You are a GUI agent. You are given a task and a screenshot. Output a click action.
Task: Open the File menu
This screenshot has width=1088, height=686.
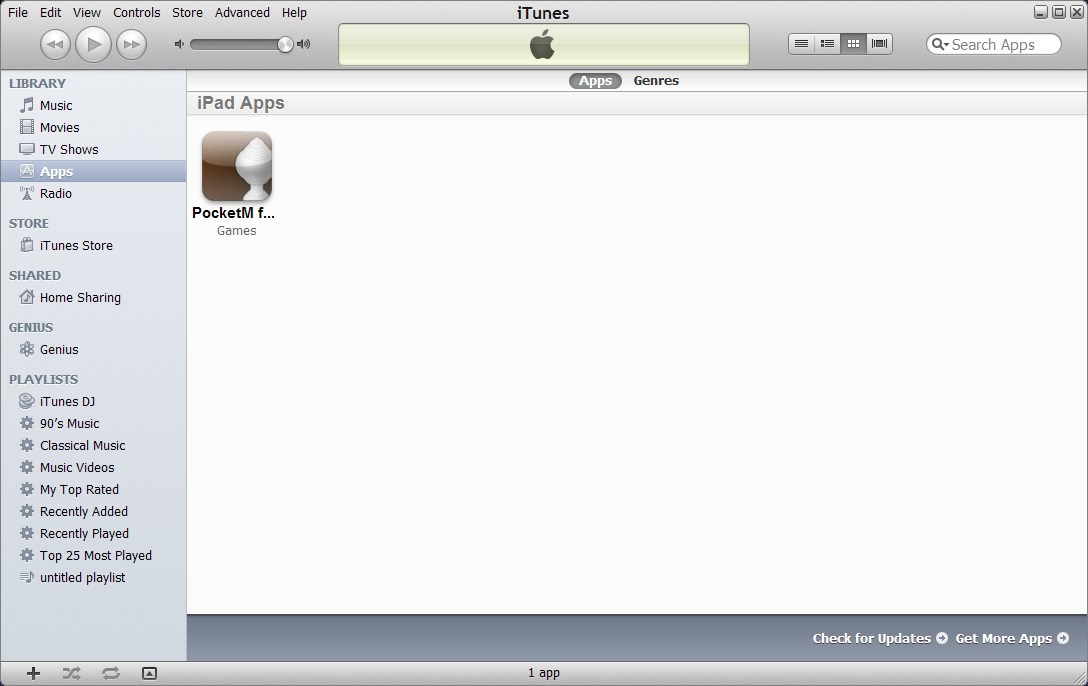point(18,12)
